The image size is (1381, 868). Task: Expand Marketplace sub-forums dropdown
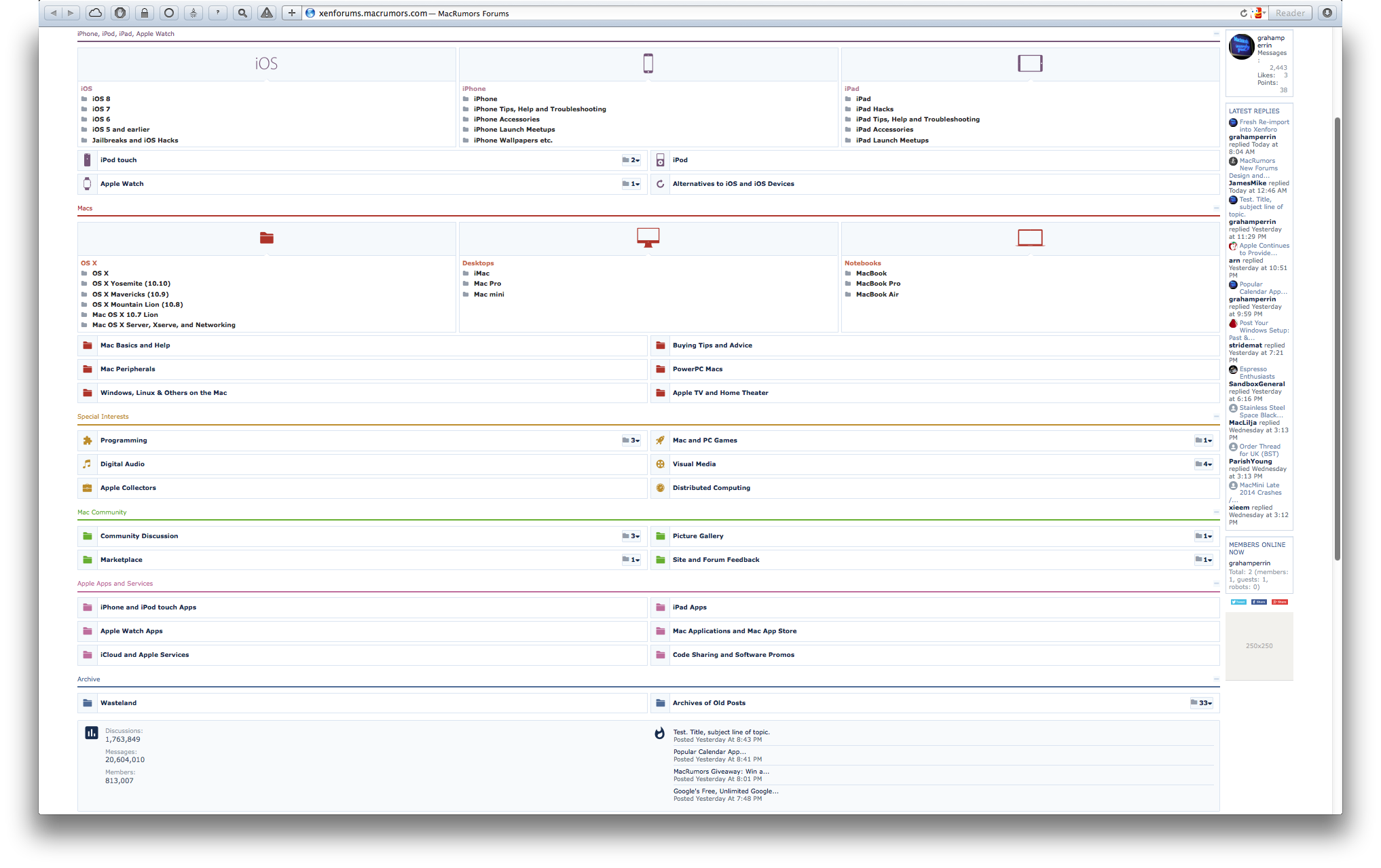click(x=631, y=560)
